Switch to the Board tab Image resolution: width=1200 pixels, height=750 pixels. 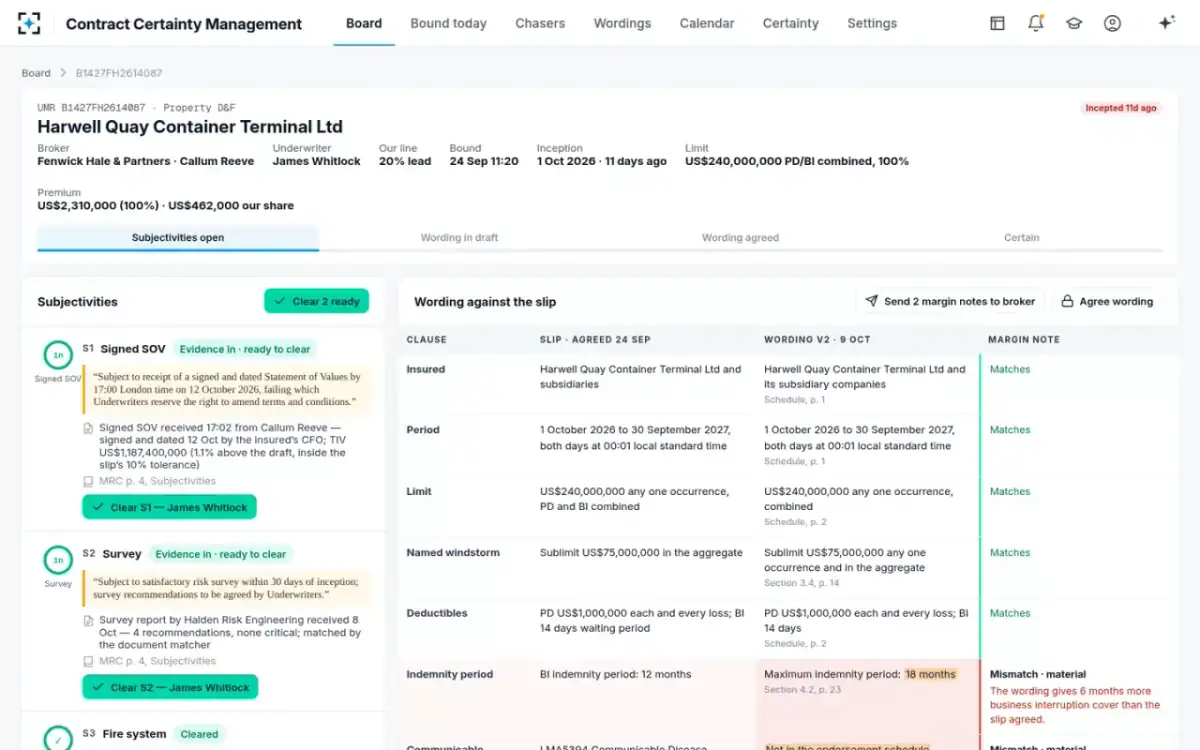click(364, 23)
